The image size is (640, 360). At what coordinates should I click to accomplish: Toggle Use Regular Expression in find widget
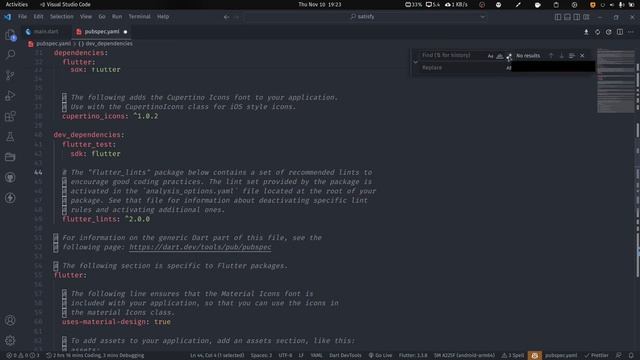tap(509, 56)
